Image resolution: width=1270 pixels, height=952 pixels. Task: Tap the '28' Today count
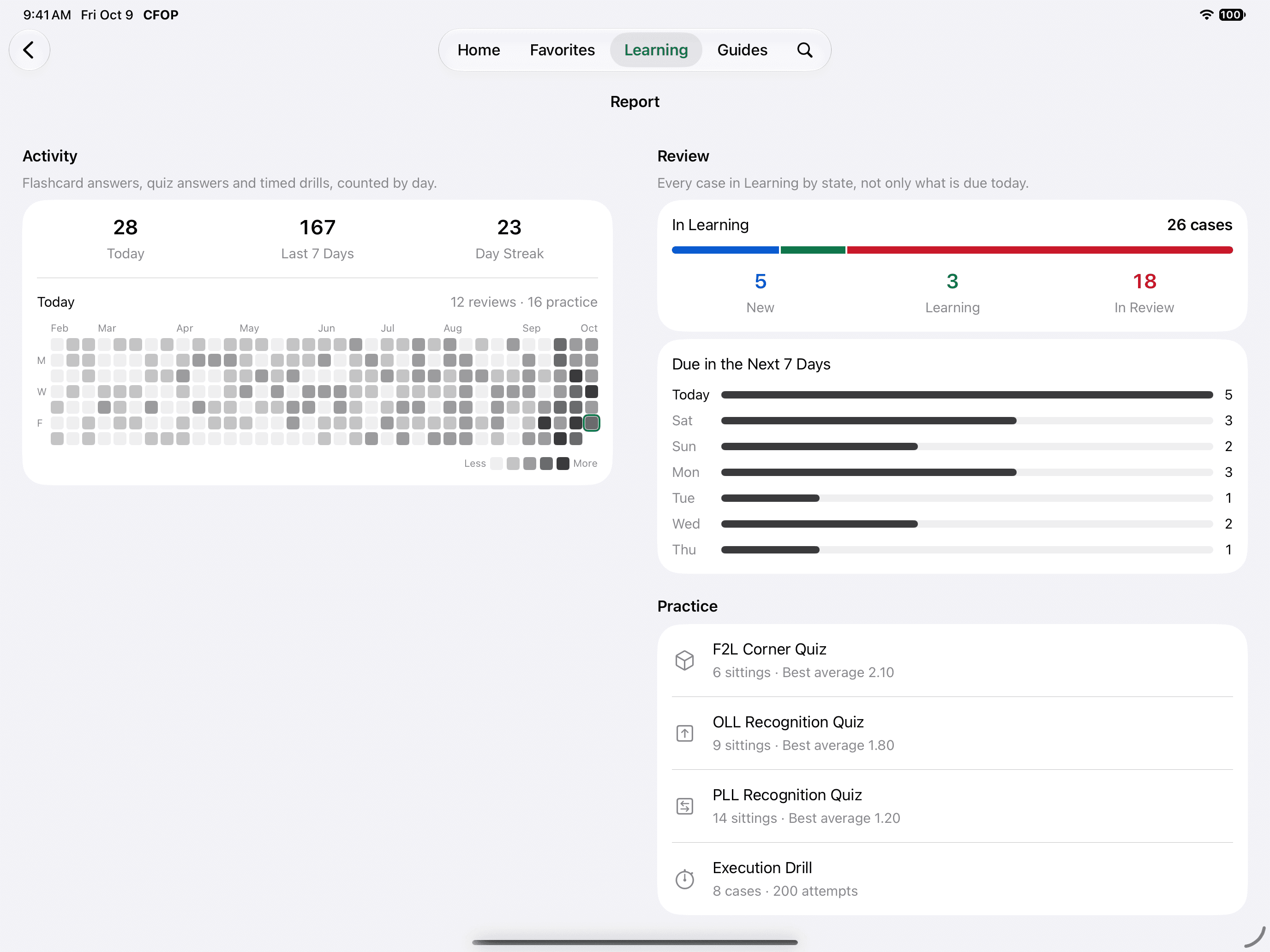(125, 227)
